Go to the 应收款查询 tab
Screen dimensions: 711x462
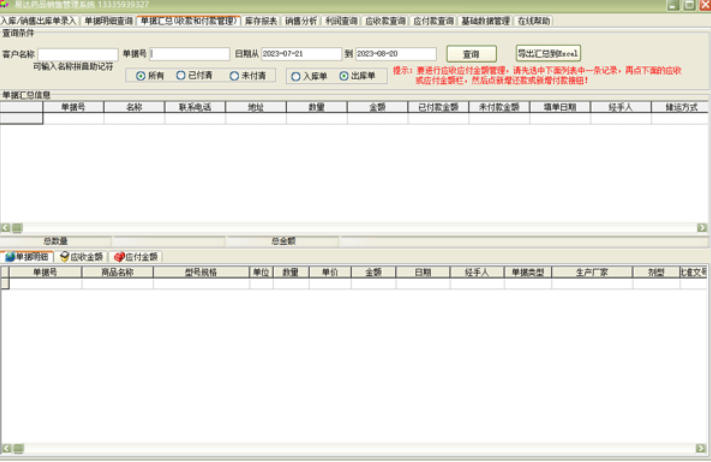click(x=385, y=21)
